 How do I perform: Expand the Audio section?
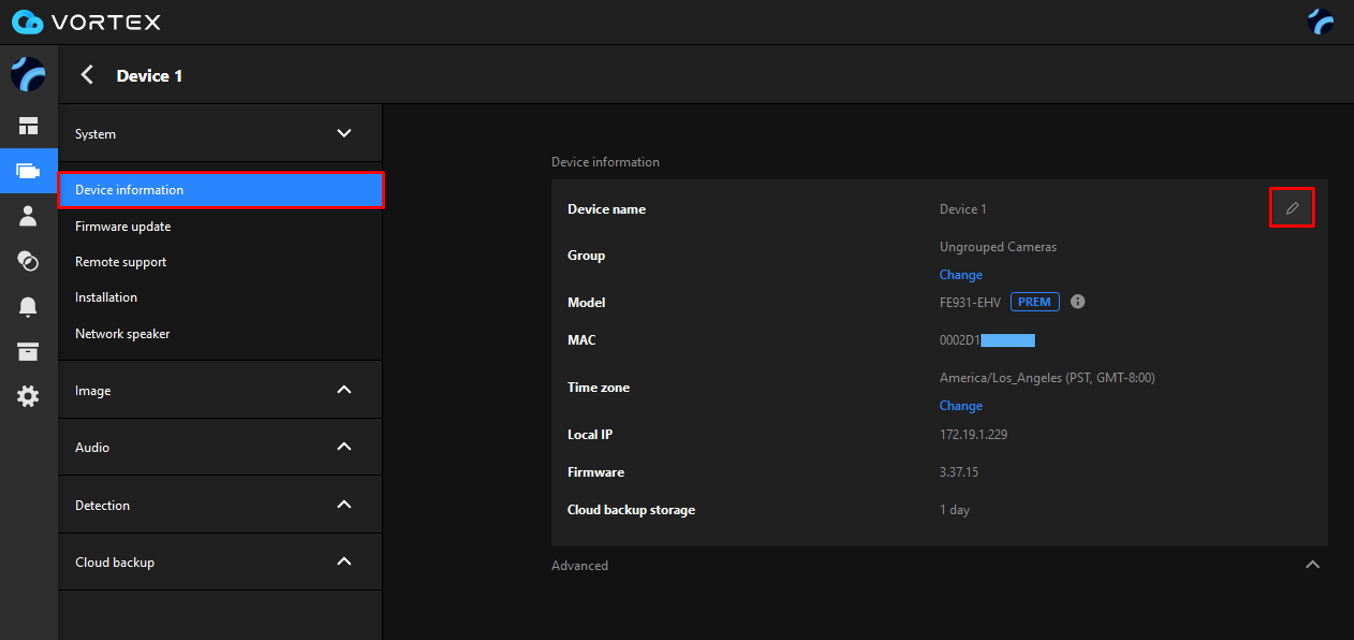tap(344, 447)
